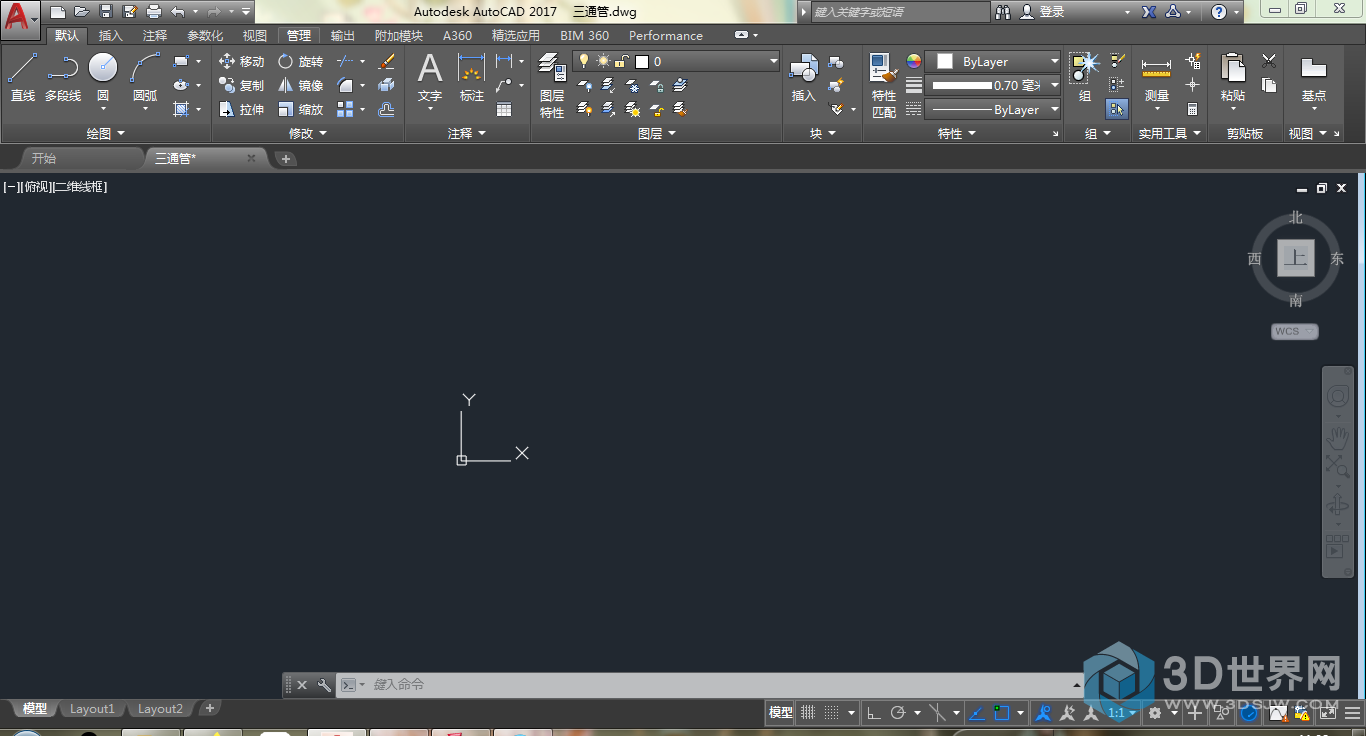Click the 粘贴 (Paste) icon

pos(1233,78)
